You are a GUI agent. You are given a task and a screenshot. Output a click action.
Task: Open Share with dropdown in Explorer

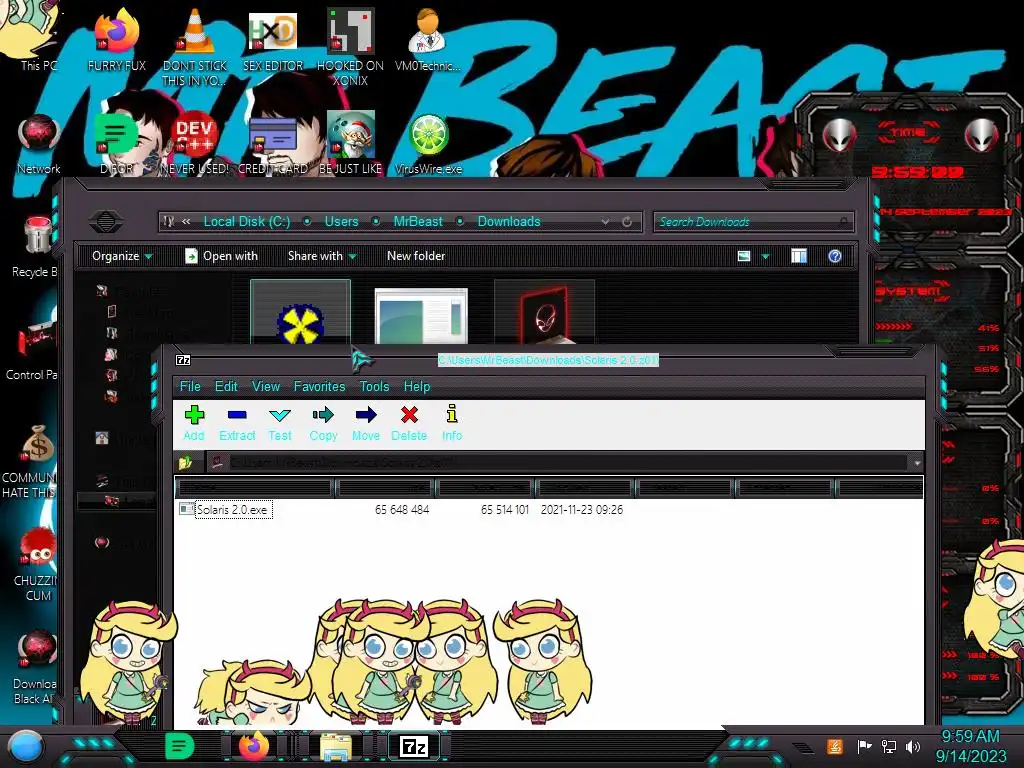[322, 256]
